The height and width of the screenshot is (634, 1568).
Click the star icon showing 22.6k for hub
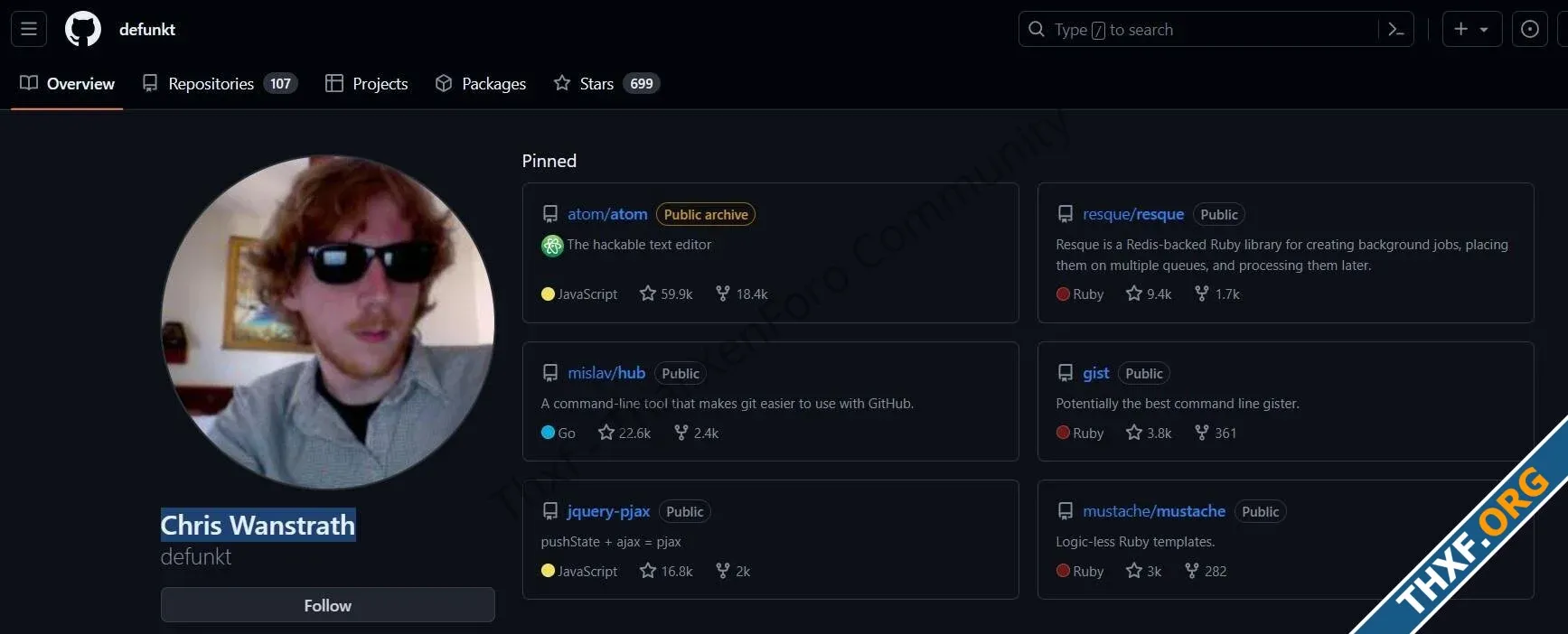606,433
